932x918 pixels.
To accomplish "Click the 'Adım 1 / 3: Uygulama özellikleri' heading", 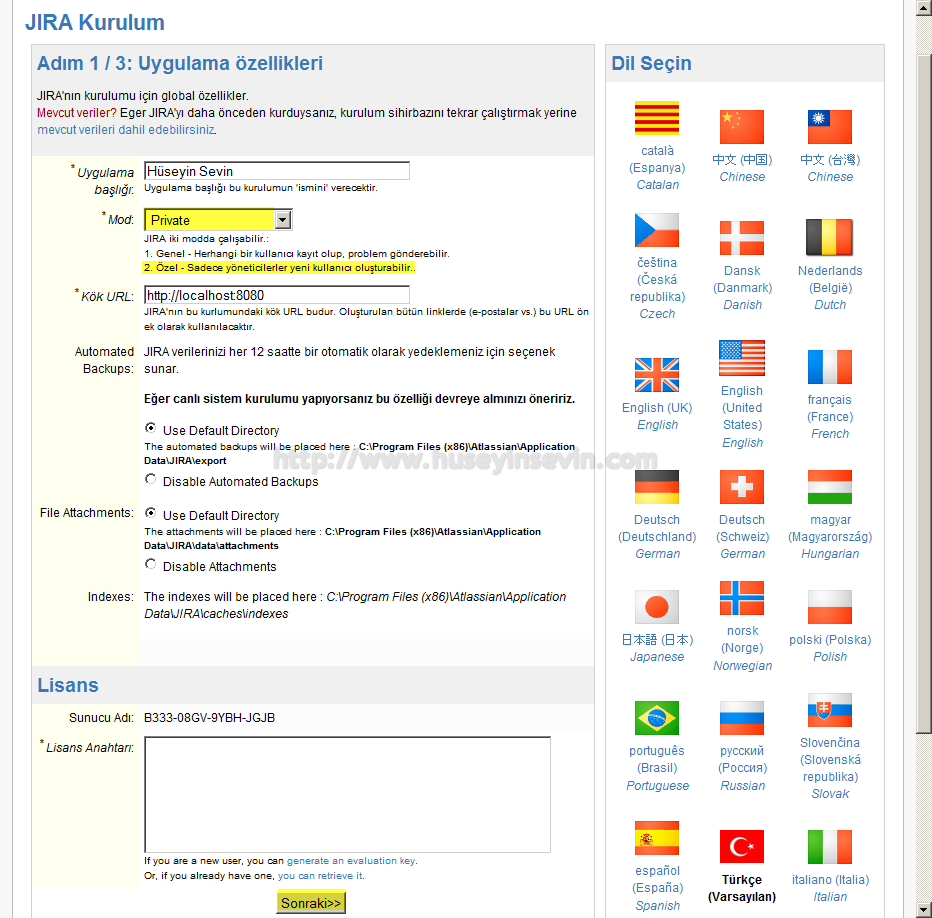I will [180, 63].
